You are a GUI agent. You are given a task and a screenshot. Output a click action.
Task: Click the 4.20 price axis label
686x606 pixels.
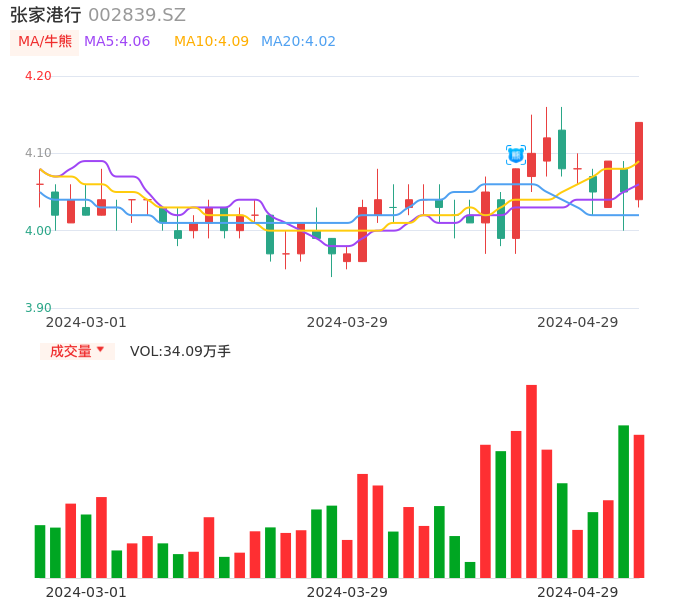coord(38,76)
